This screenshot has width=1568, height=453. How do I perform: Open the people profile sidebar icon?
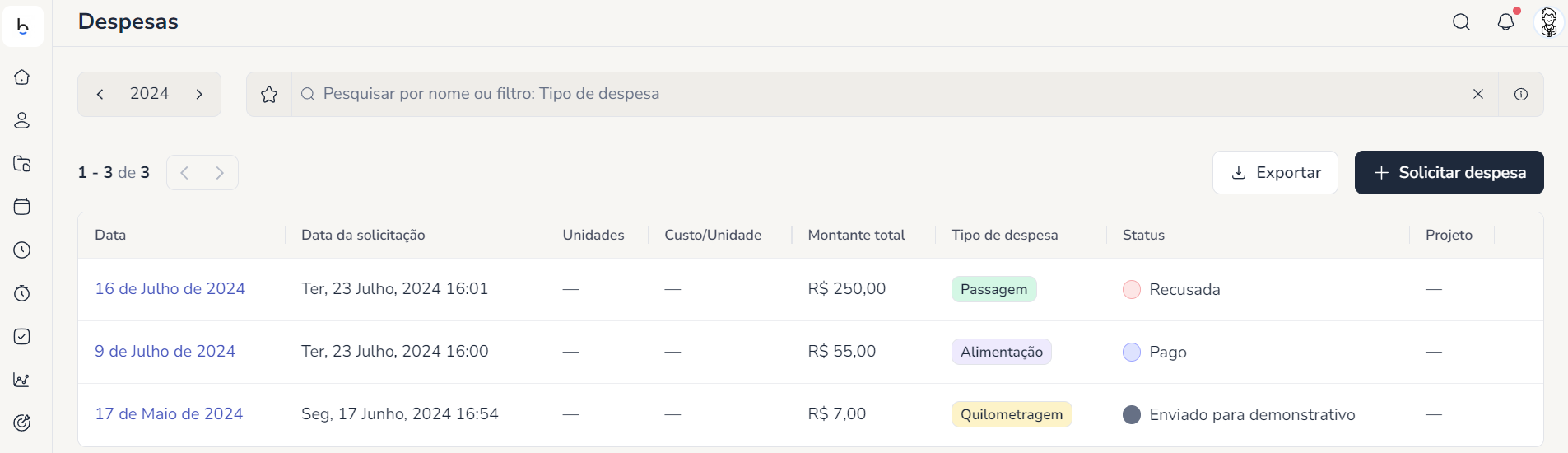pyautogui.click(x=22, y=120)
